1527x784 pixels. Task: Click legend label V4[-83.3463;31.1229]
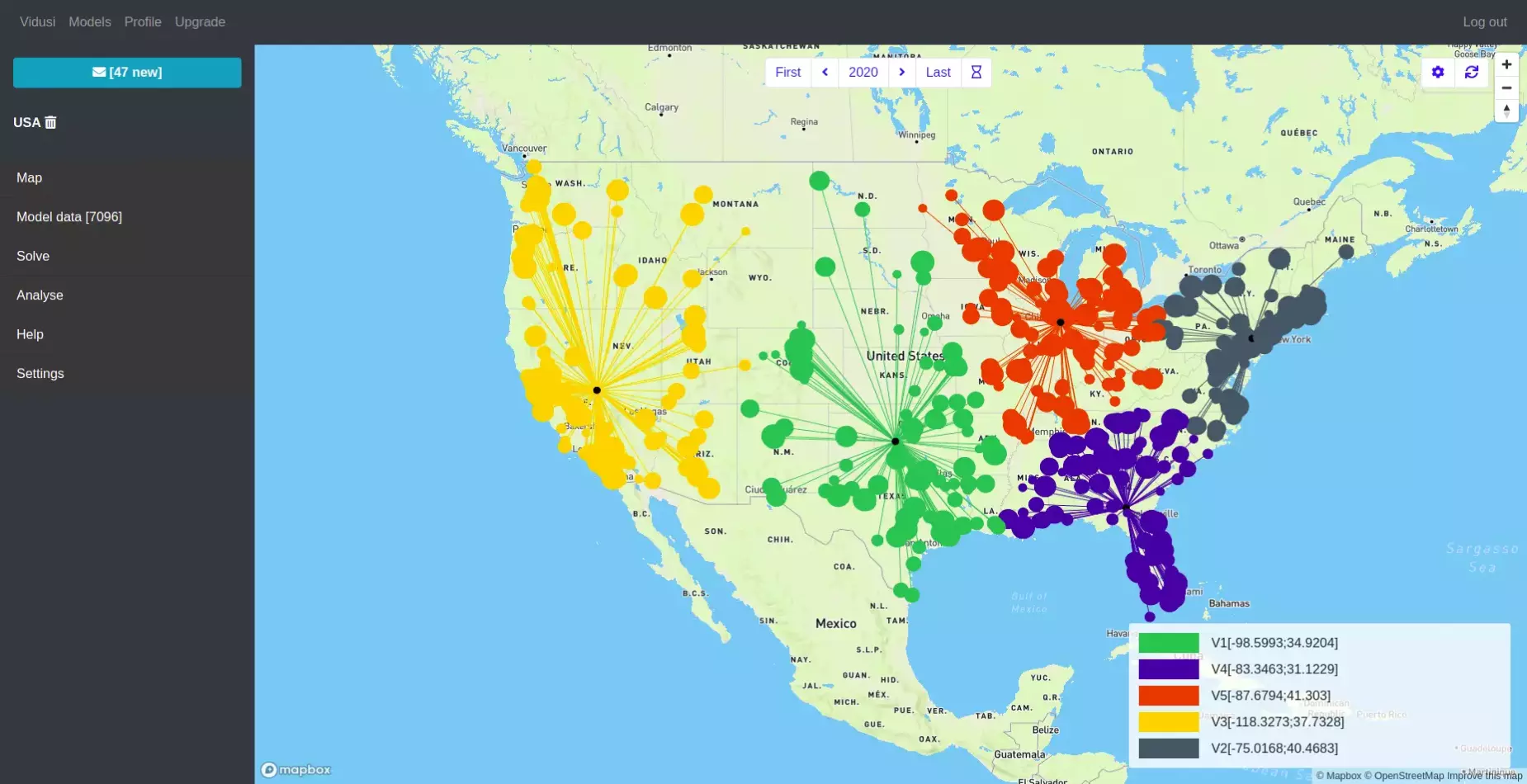(1274, 669)
